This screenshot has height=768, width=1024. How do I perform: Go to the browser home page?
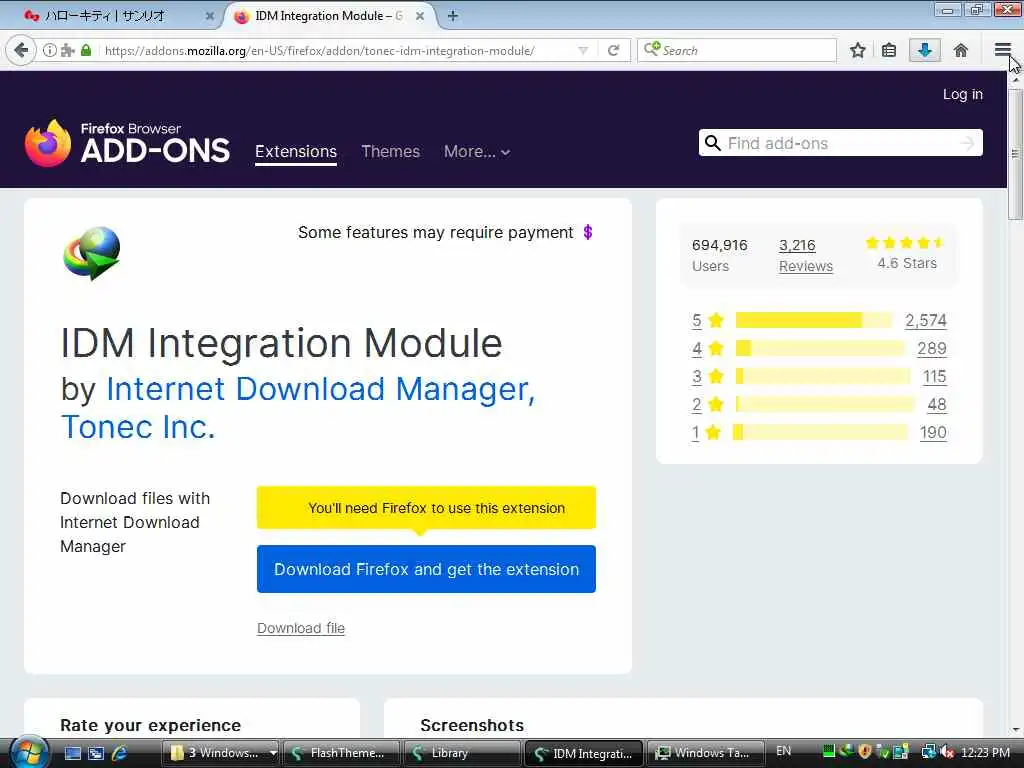tap(961, 50)
